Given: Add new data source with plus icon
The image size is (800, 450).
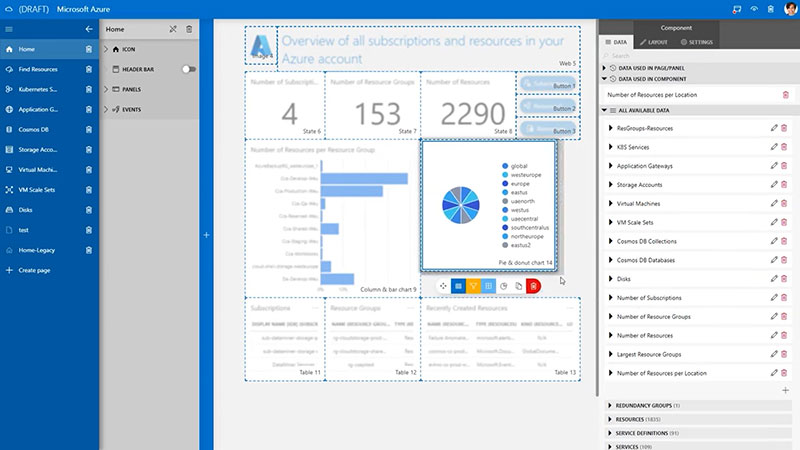Looking at the screenshot, I should tap(785, 390).
